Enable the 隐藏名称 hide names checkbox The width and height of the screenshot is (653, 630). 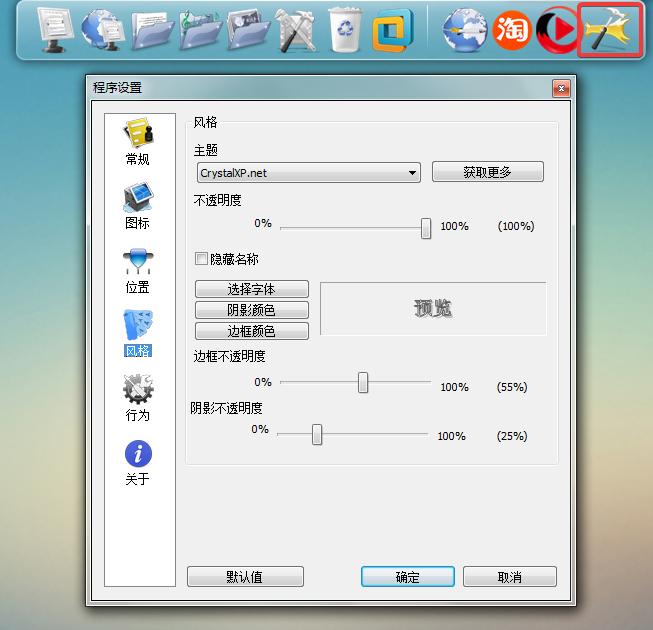click(x=201, y=259)
